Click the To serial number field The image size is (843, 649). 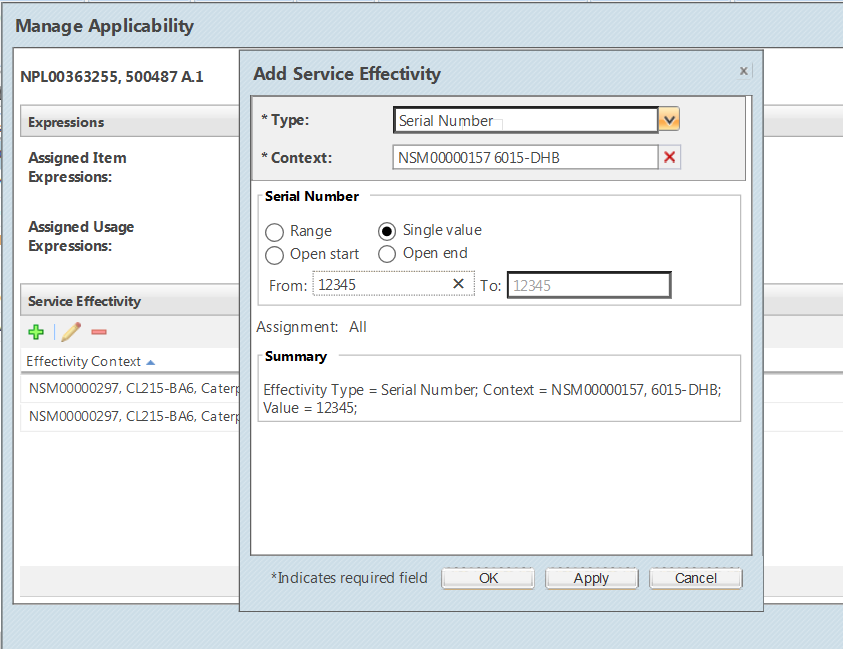[x=588, y=285]
